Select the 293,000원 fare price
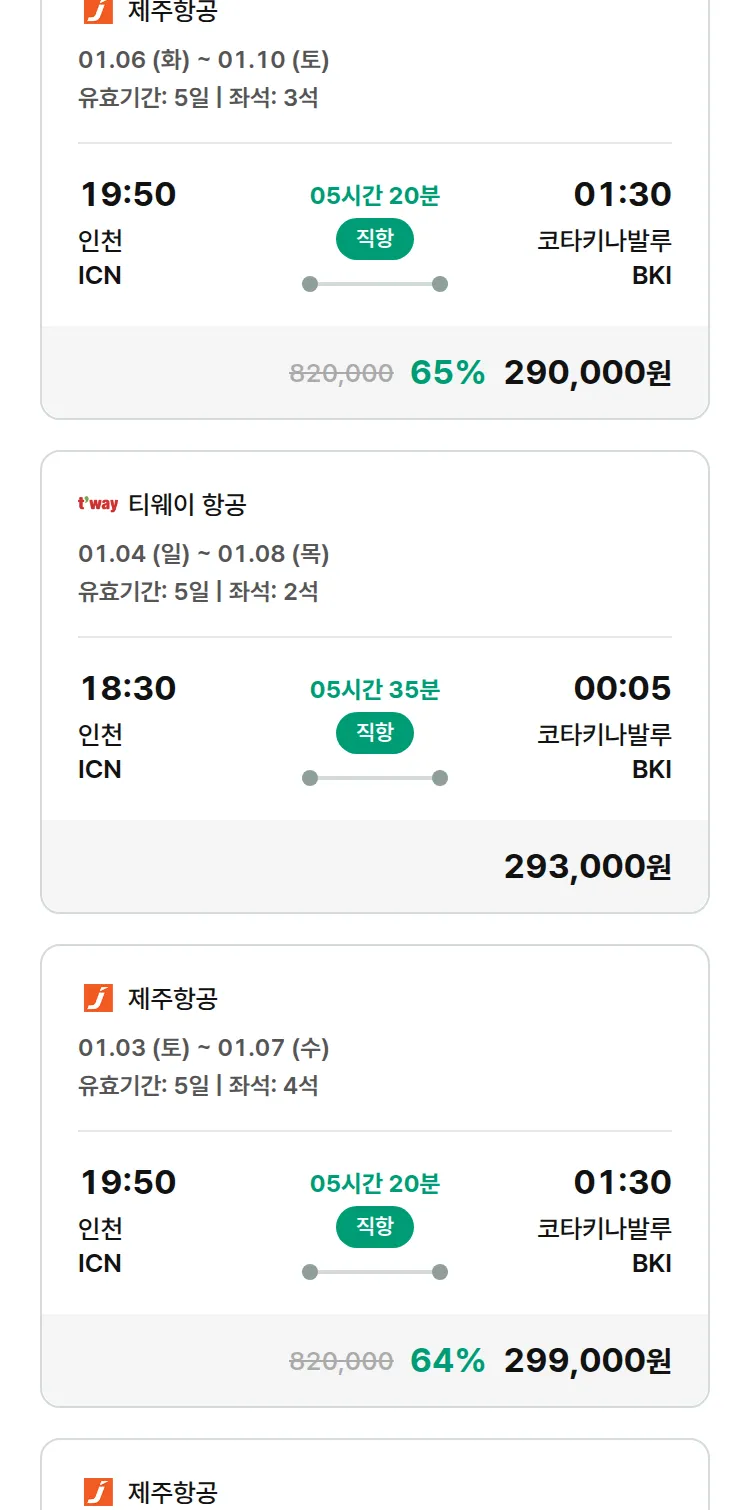750x1510 pixels. coord(587,867)
